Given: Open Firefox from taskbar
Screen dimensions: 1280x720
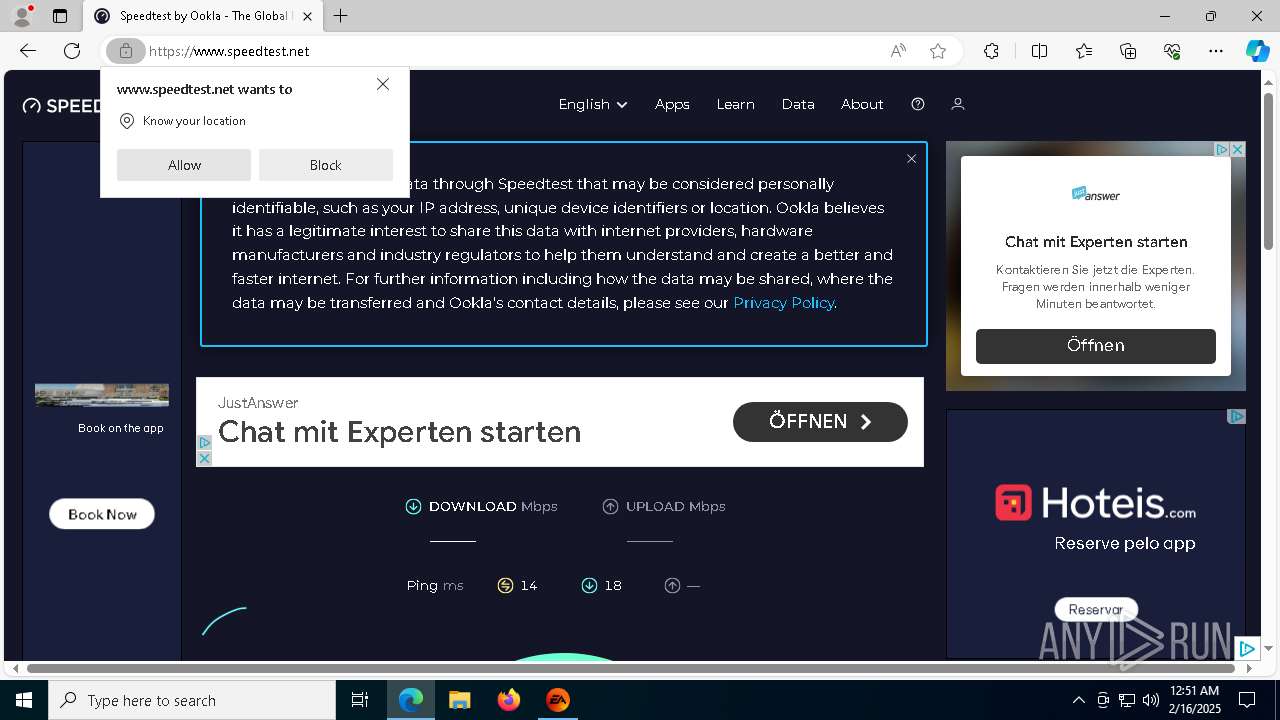Looking at the screenshot, I should [x=509, y=700].
